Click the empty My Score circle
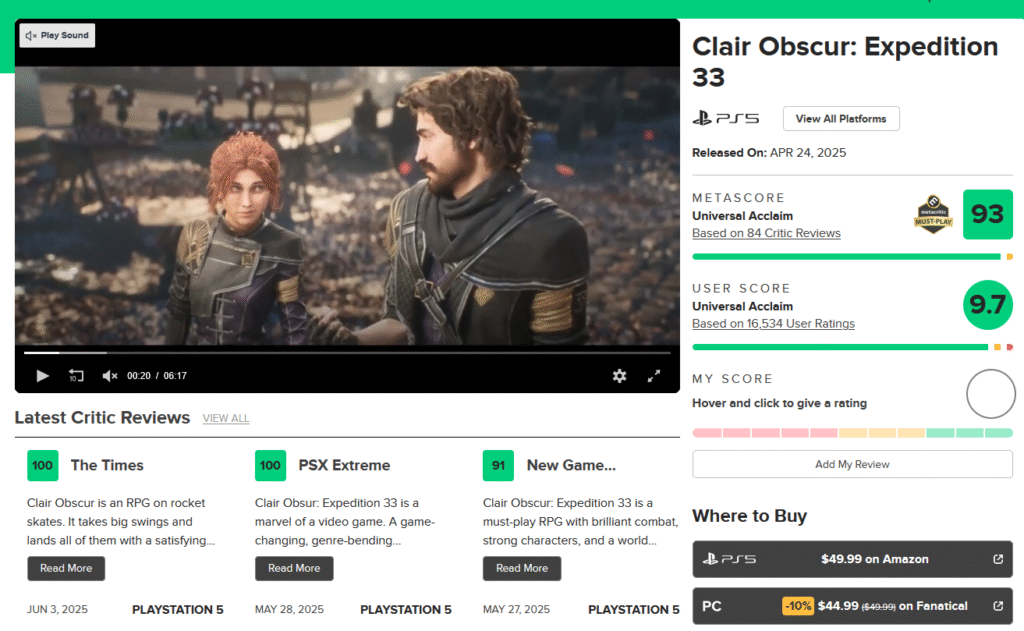Screen dimensions: 1024x631 [x=991, y=394]
